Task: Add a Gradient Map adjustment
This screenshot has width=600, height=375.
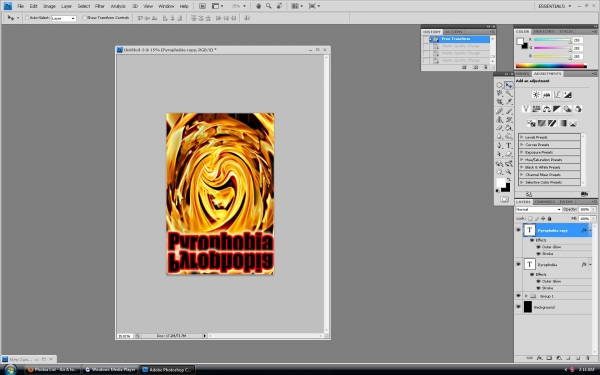Action: coord(562,123)
